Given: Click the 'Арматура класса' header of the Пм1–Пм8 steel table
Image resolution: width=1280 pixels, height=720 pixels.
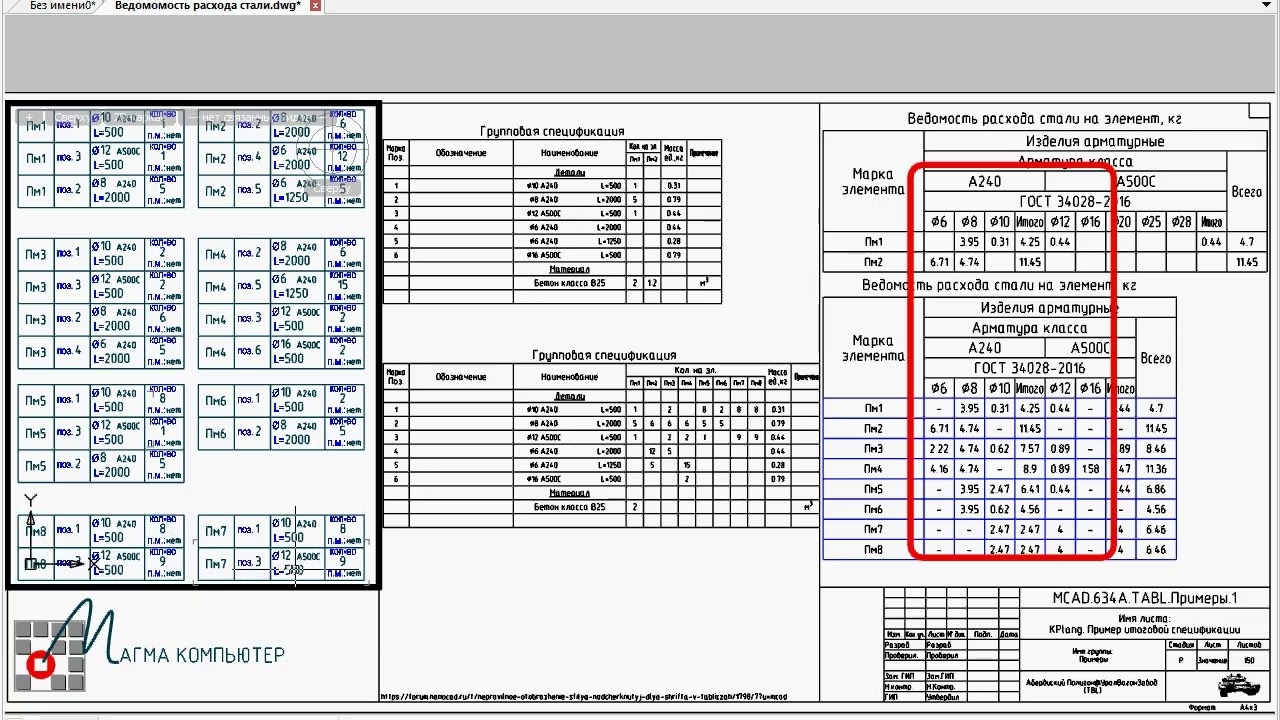Looking at the screenshot, I should [1029, 328].
